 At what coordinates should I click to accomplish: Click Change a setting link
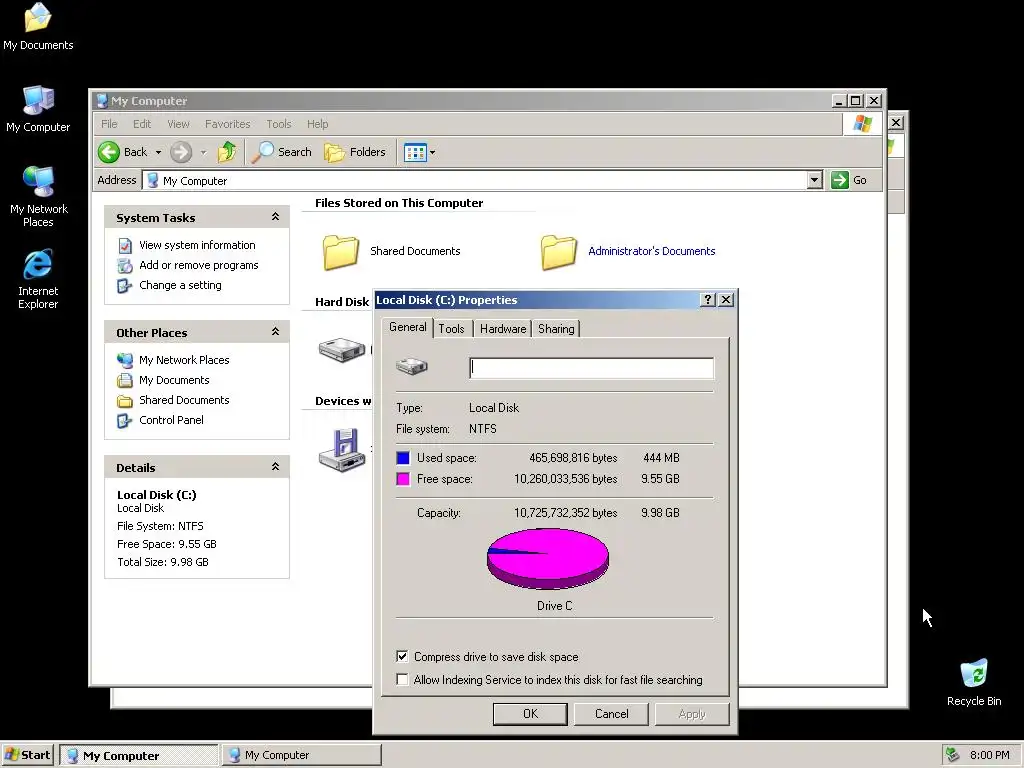point(180,285)
